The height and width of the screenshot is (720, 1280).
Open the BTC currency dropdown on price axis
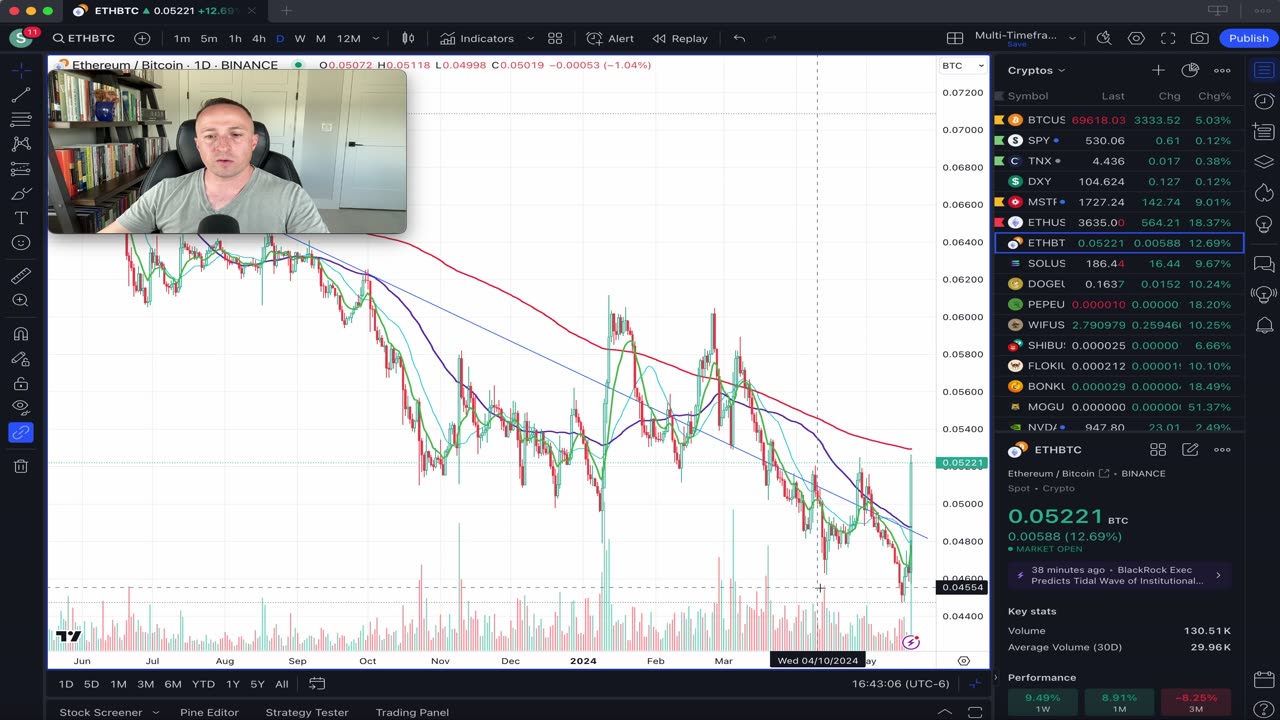coord(963,66)
